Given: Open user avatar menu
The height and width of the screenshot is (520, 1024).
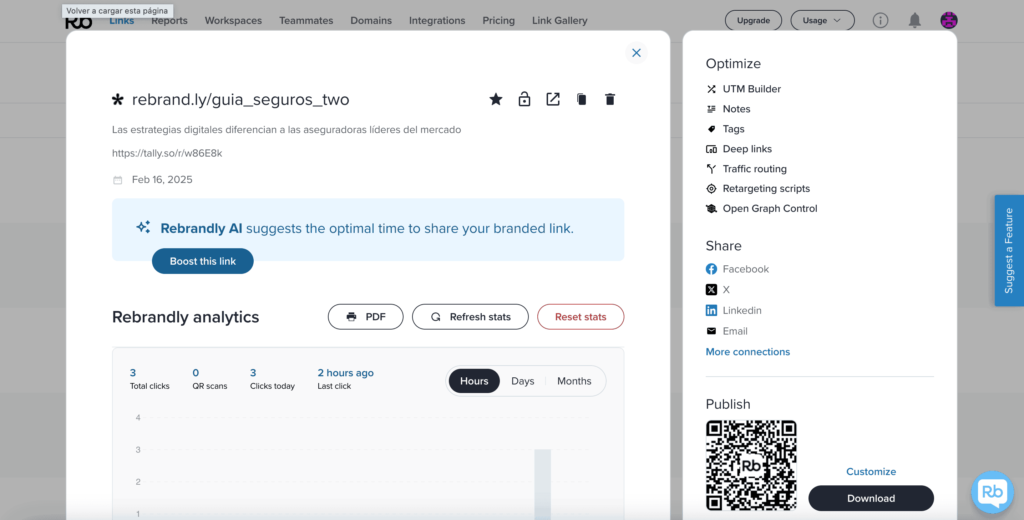Looking at the screenshot, I should [x=949, y=20].
